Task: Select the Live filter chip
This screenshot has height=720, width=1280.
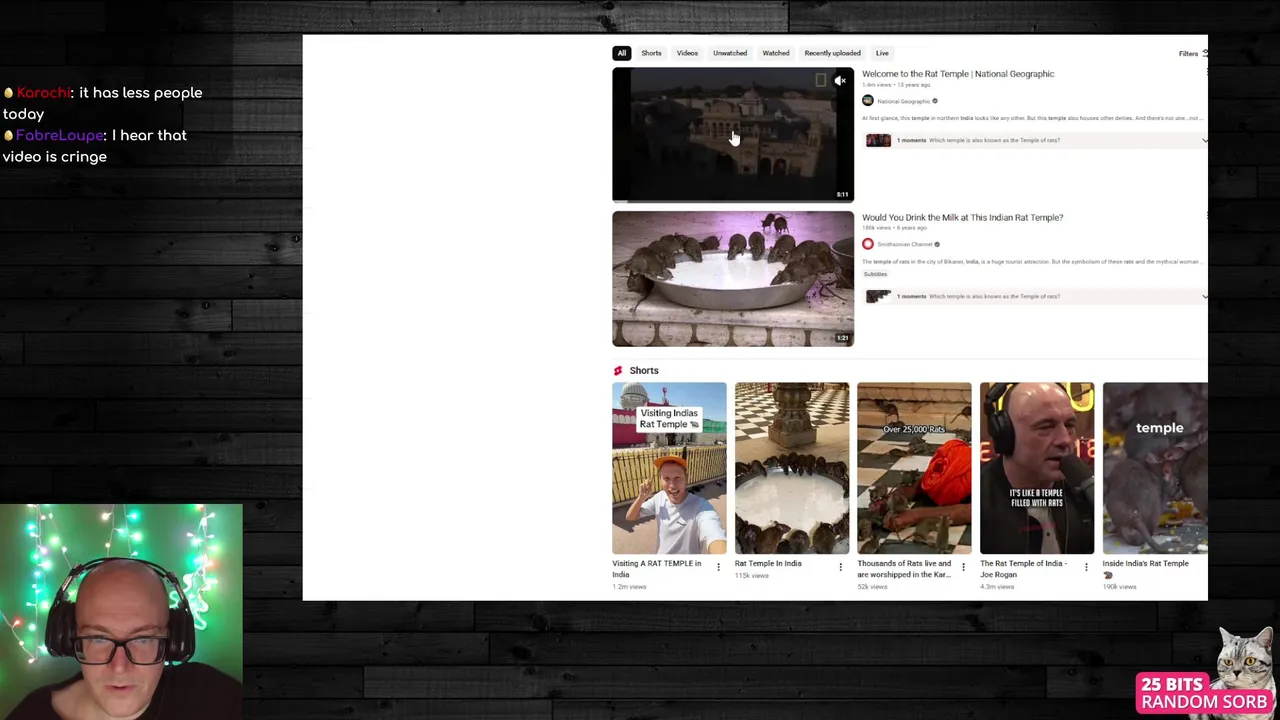Action: tap(882, 53)
